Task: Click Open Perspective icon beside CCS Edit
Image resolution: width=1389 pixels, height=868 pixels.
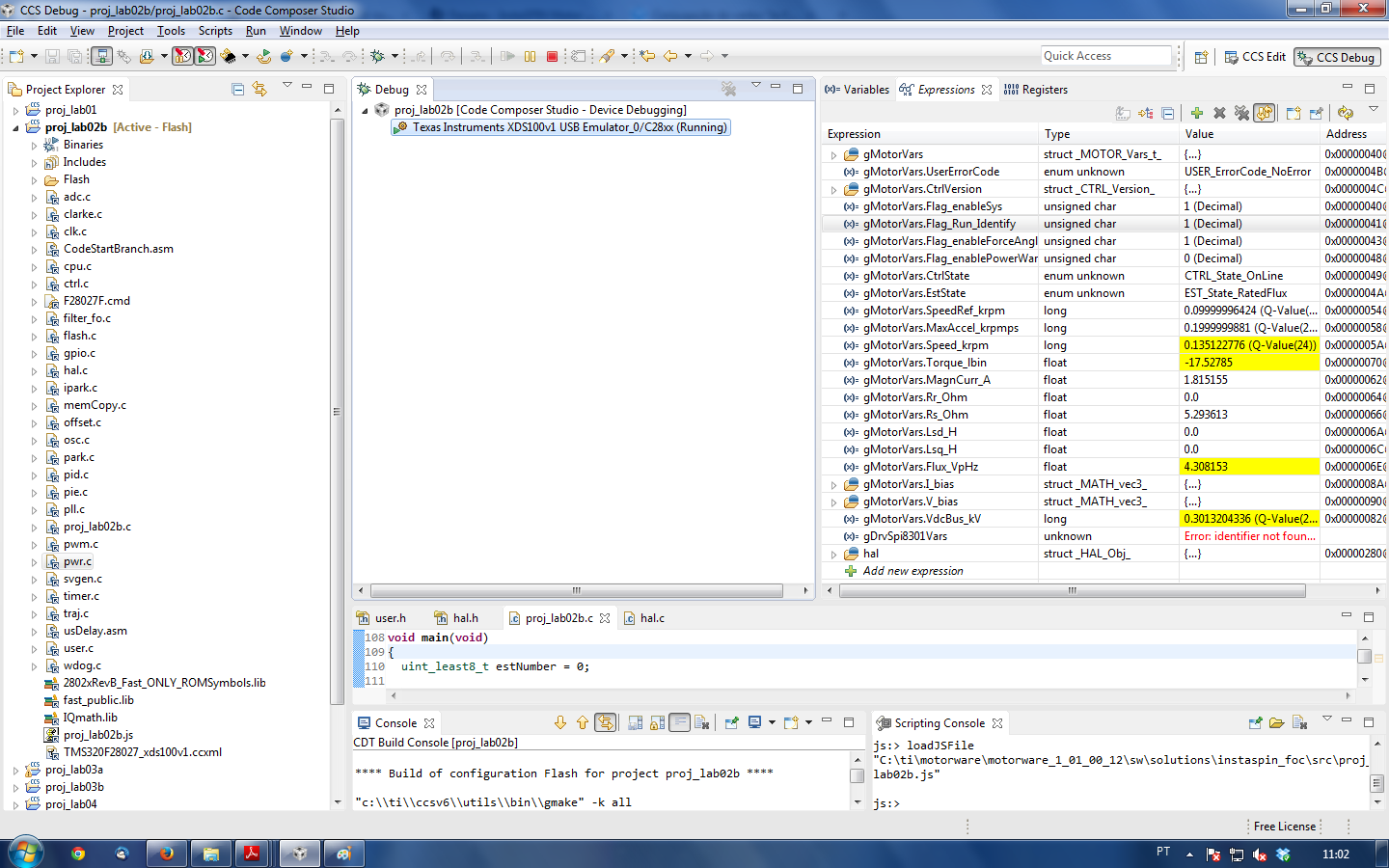Action: (1201, 57)
